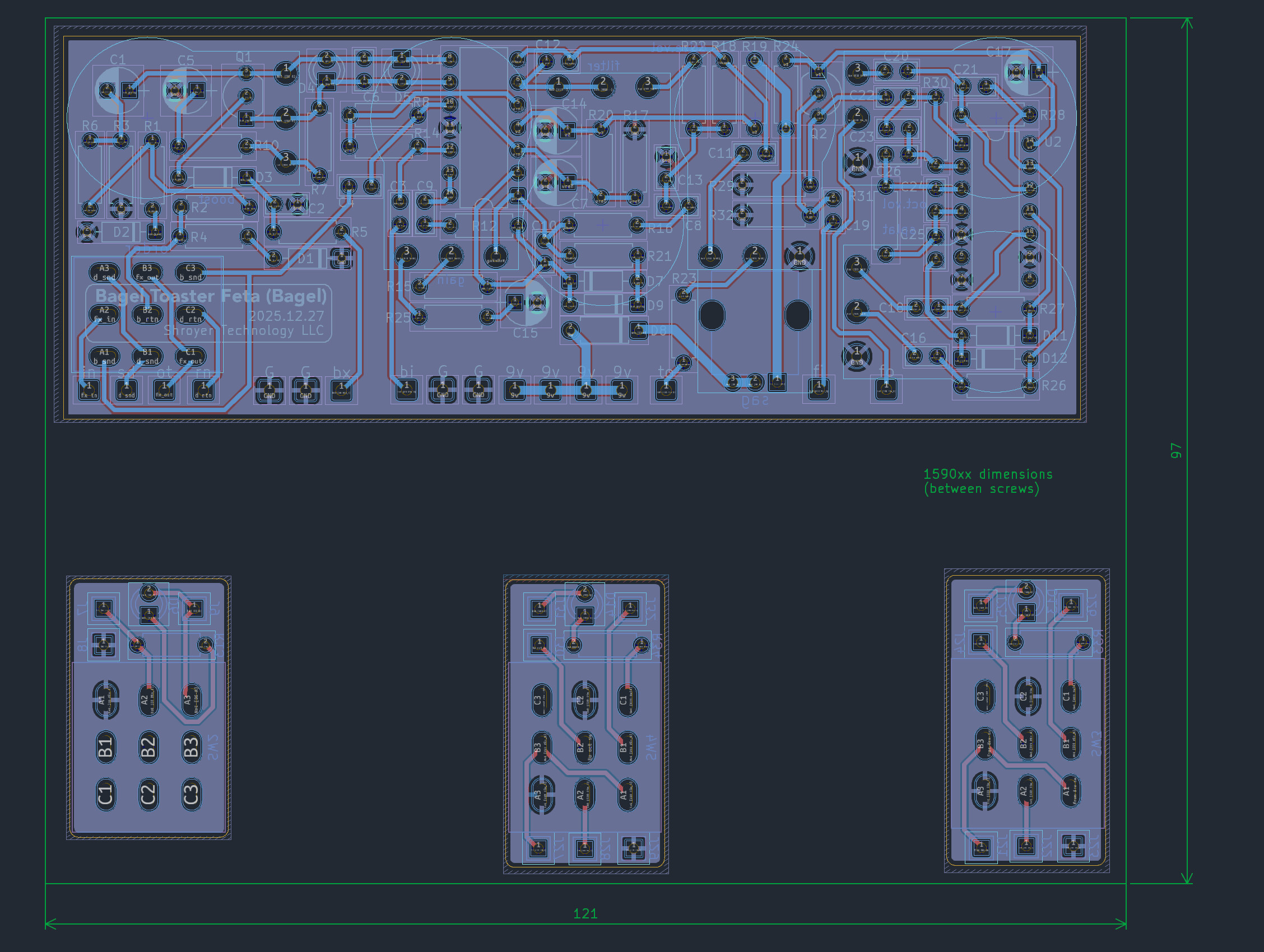The image size is (1264, 952).
Task: Click the D2 diode reference label
Action: (121, 232)
